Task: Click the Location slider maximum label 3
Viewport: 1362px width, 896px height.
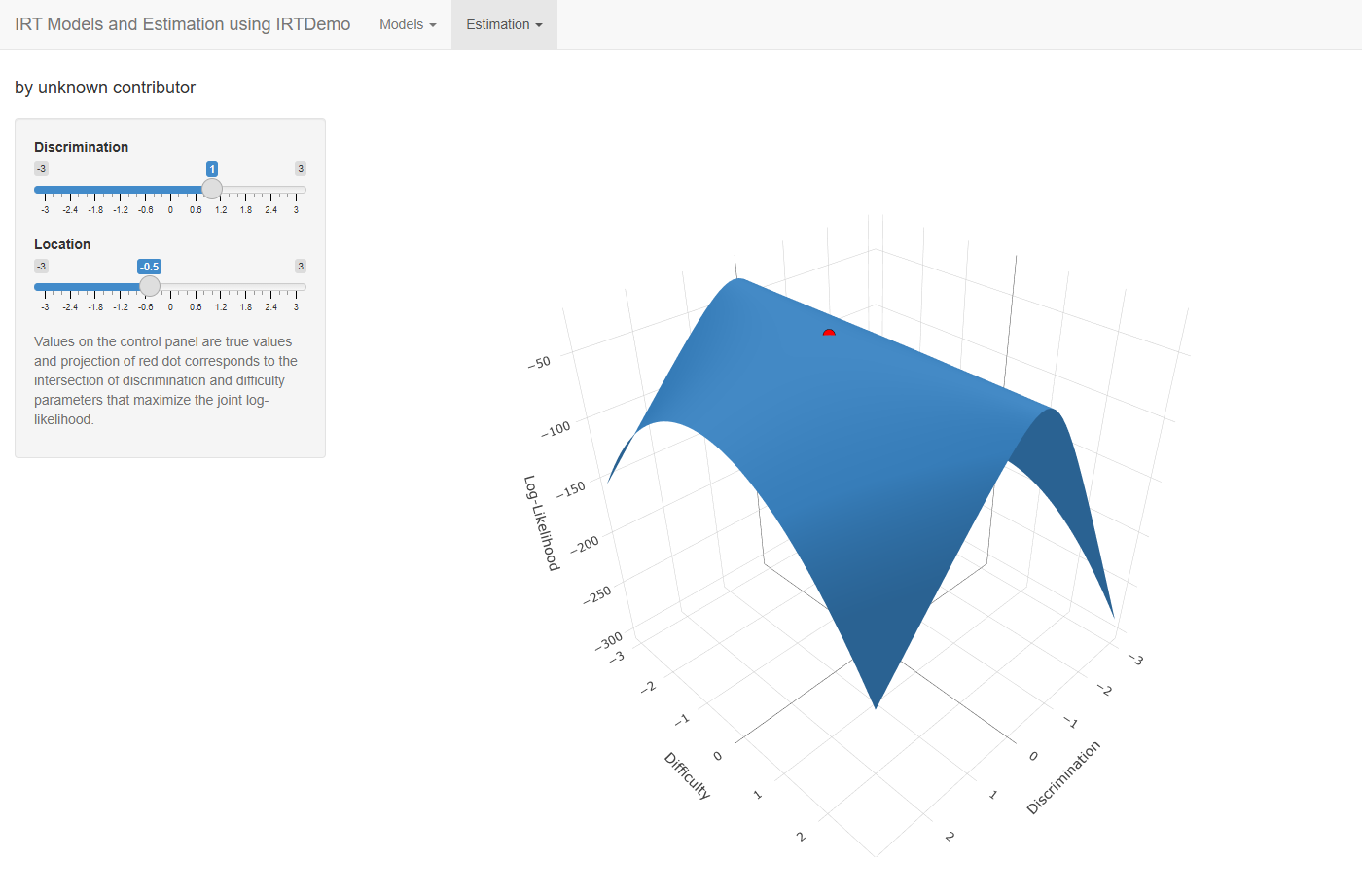Action: click(301, 267)
